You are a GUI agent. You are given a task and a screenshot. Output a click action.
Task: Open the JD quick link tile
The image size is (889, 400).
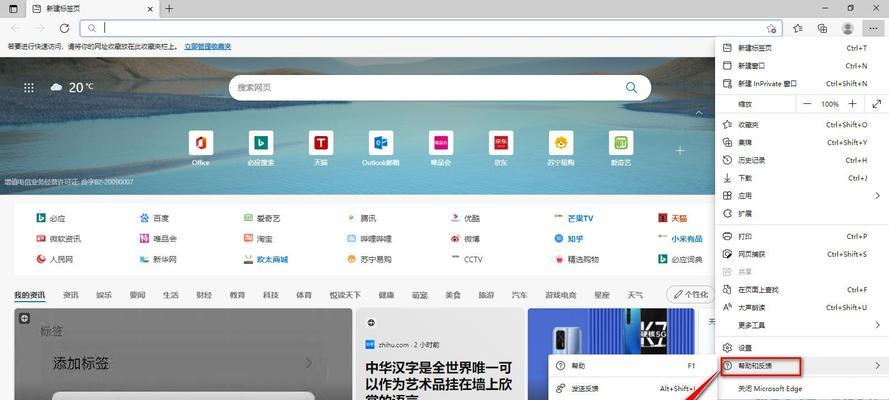pos(501,149)
